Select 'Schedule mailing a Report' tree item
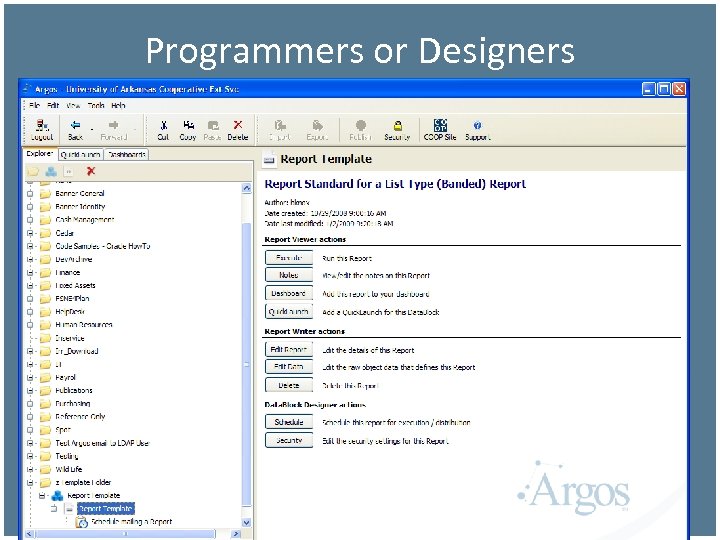 pos(131,522)
